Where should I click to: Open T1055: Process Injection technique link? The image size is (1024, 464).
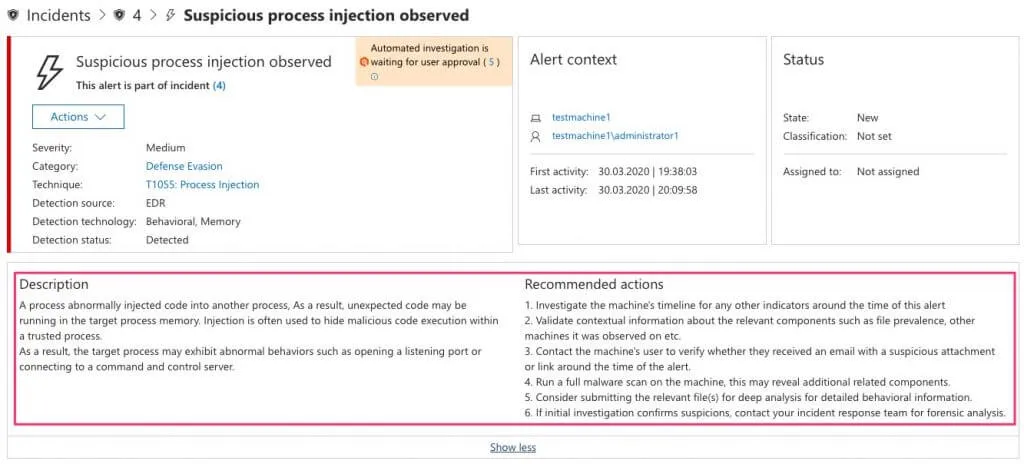pos(202,185)
